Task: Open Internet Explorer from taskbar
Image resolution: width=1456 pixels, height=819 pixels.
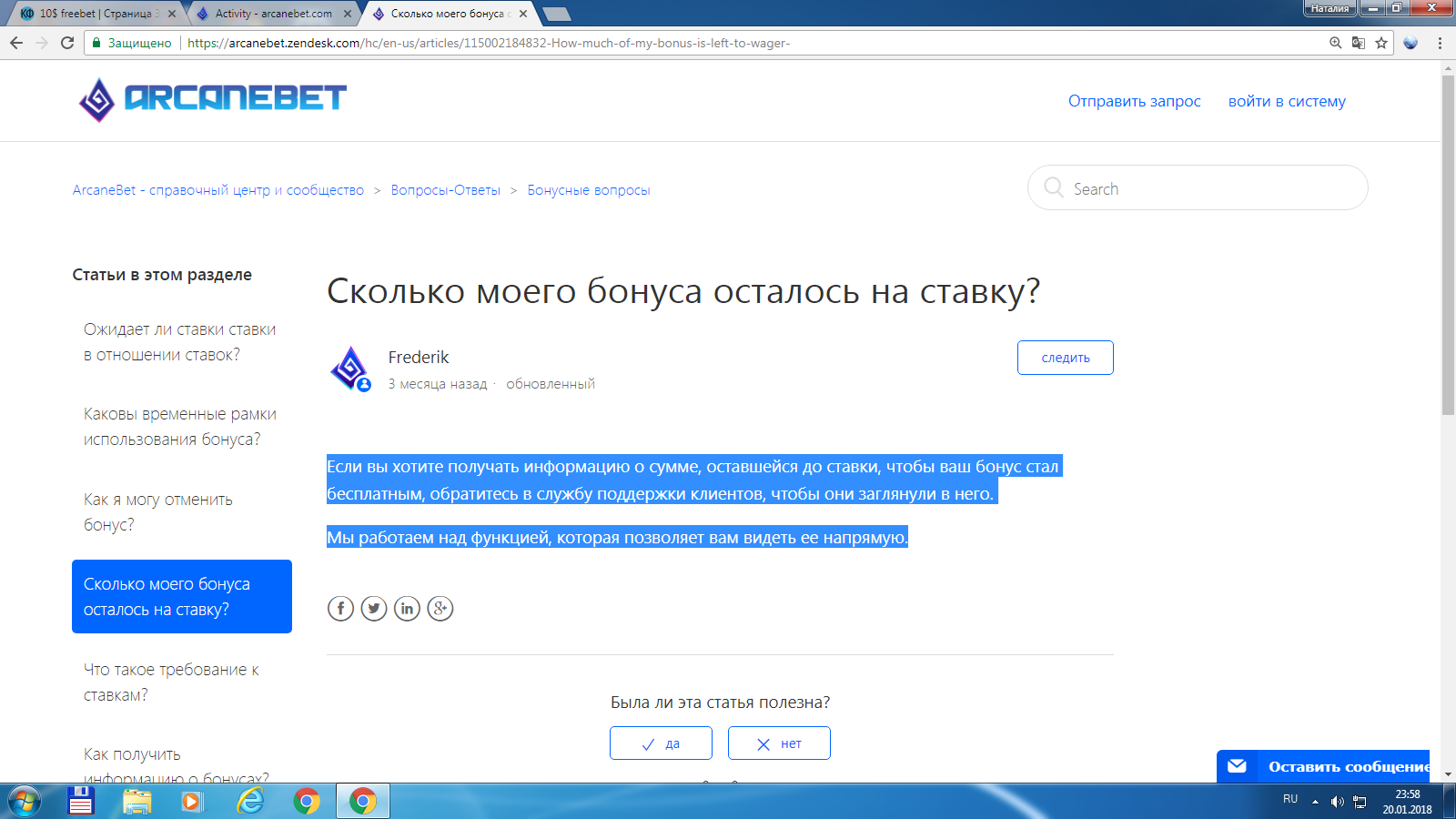Action: click(249, 801)
